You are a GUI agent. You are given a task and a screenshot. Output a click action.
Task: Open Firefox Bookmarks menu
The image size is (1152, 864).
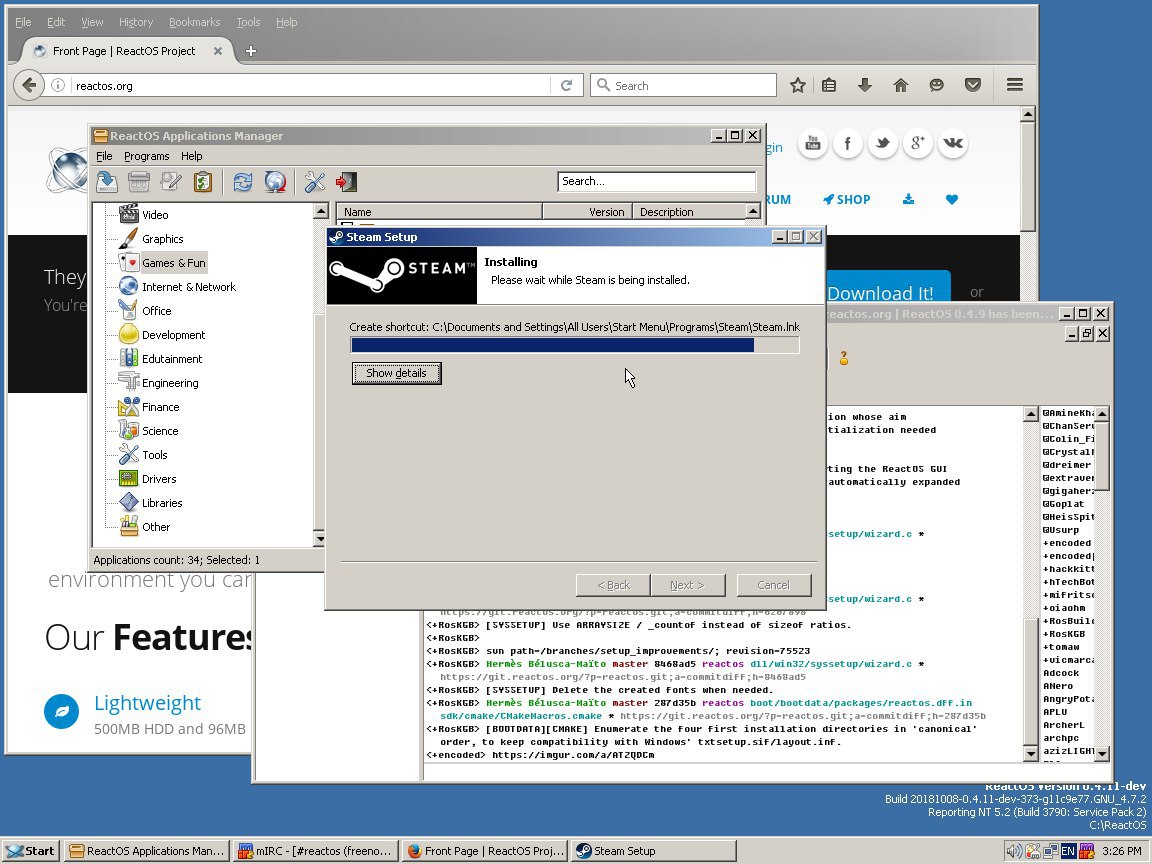pyautogui.click(x=194, y=22)
